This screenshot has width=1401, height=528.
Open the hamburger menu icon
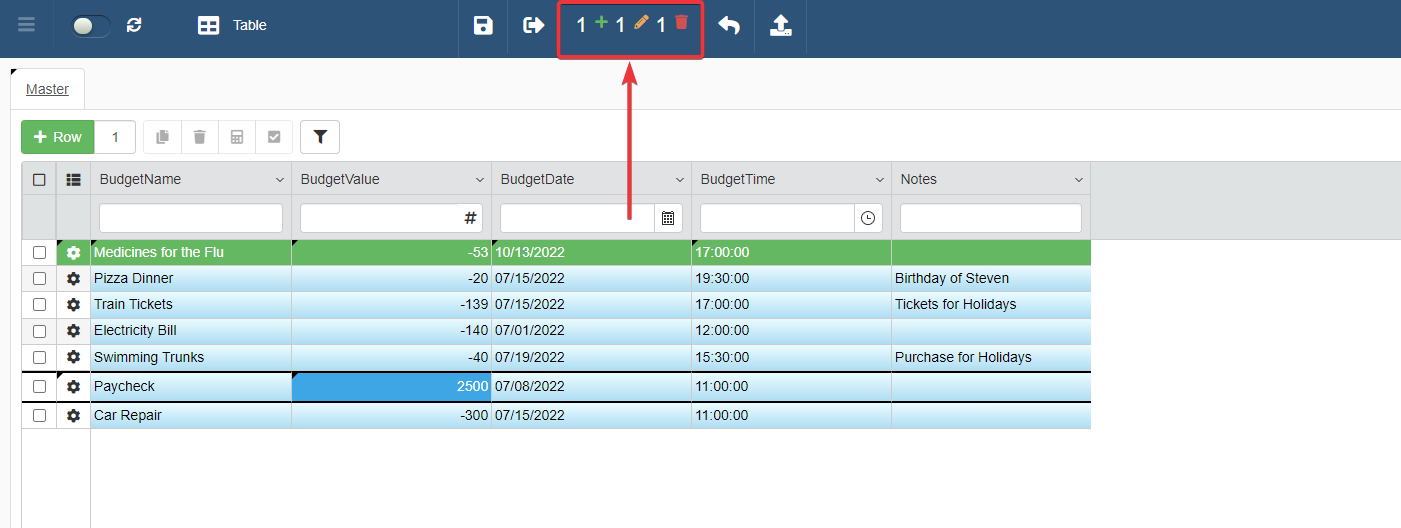pos(27,25)
